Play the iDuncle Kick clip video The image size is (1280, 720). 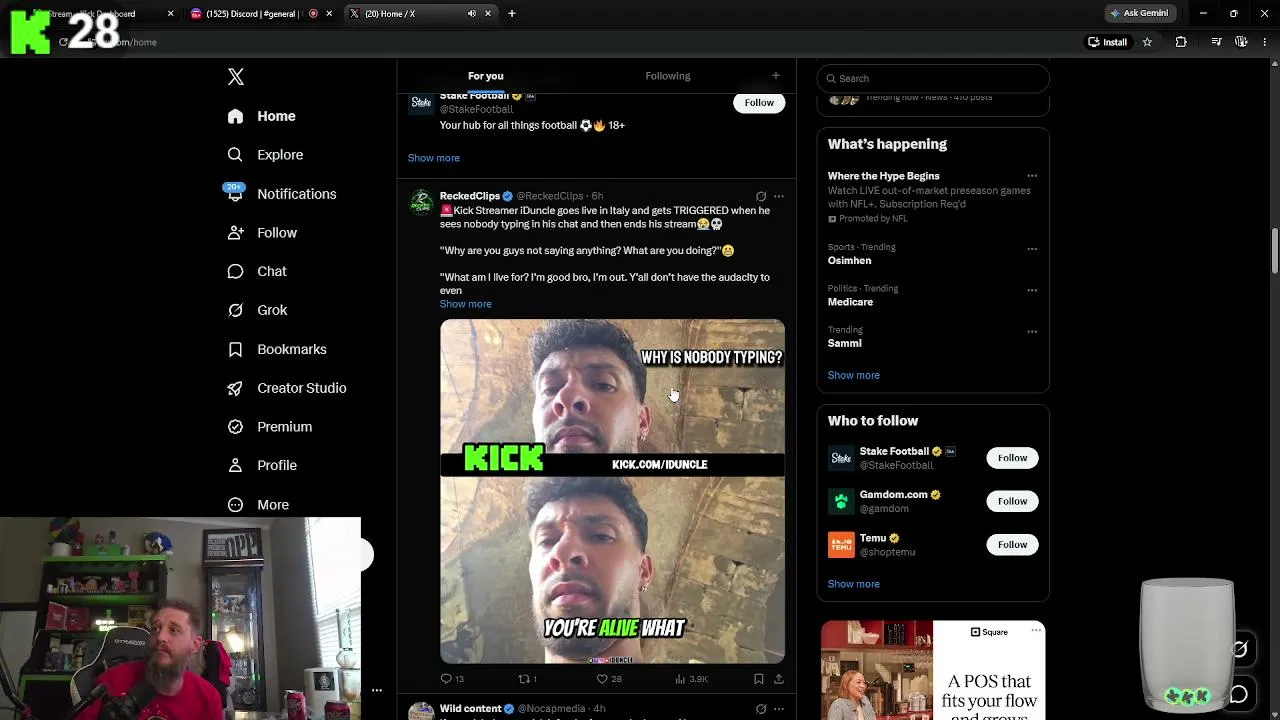pyautogui.click(x=612, y=491)
